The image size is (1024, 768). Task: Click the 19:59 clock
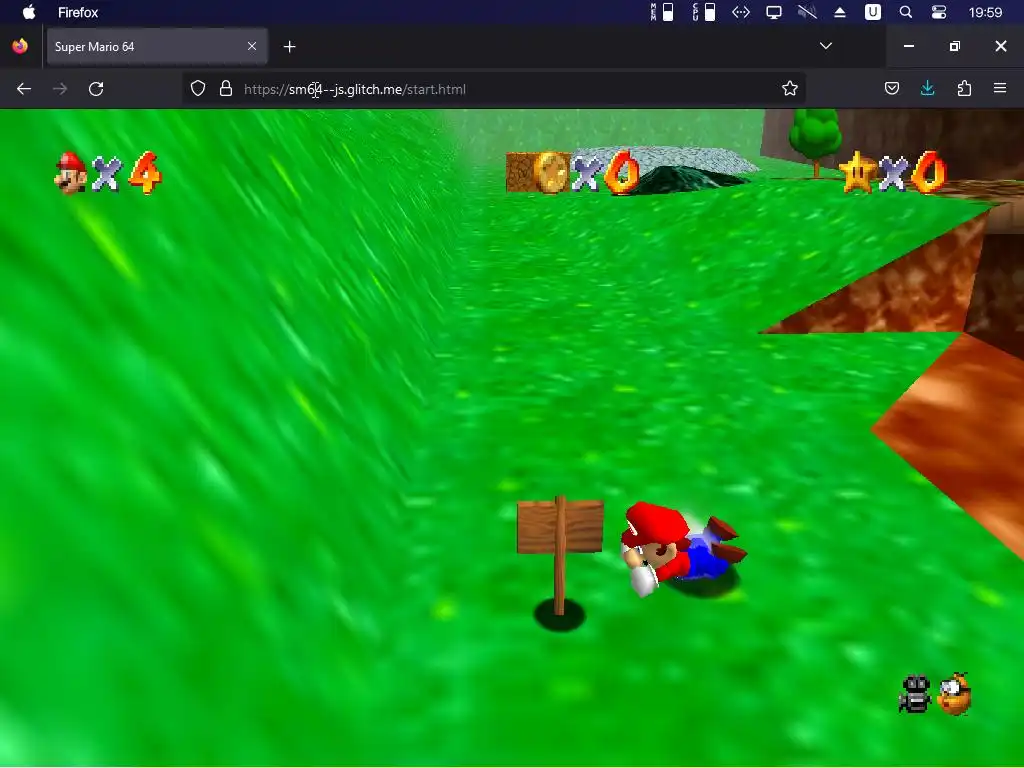985,12
